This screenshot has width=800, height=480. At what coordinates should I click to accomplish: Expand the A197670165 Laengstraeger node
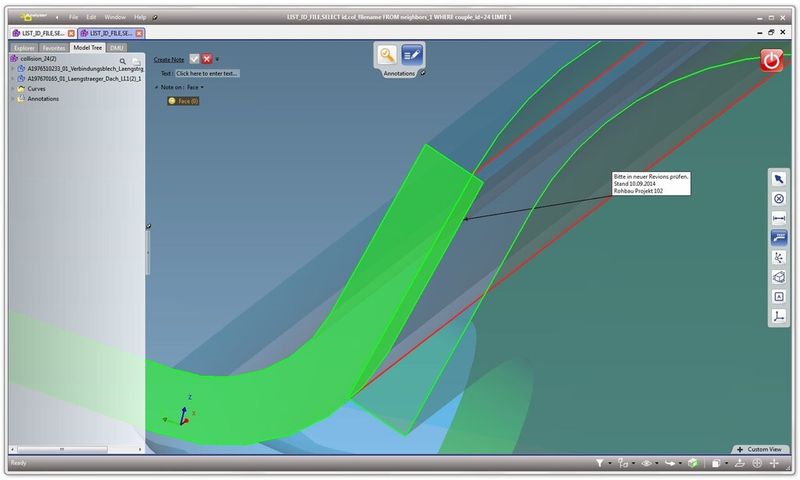click(x=13, y=79)
